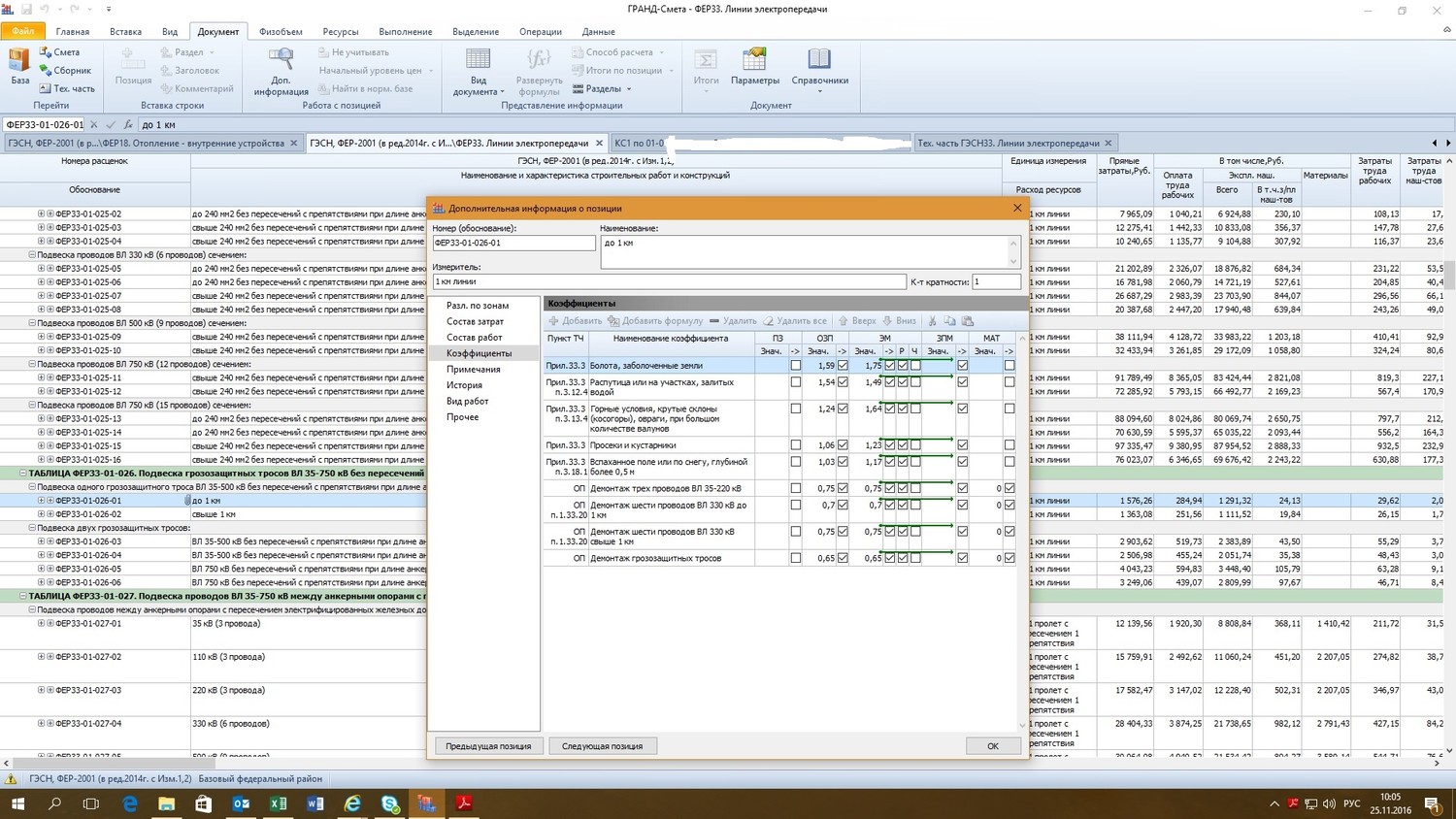Toggle ПЗ checkbox for Болота, заболоченные земли
Viewport: 1456px width, 819px height.
[796, 366]
